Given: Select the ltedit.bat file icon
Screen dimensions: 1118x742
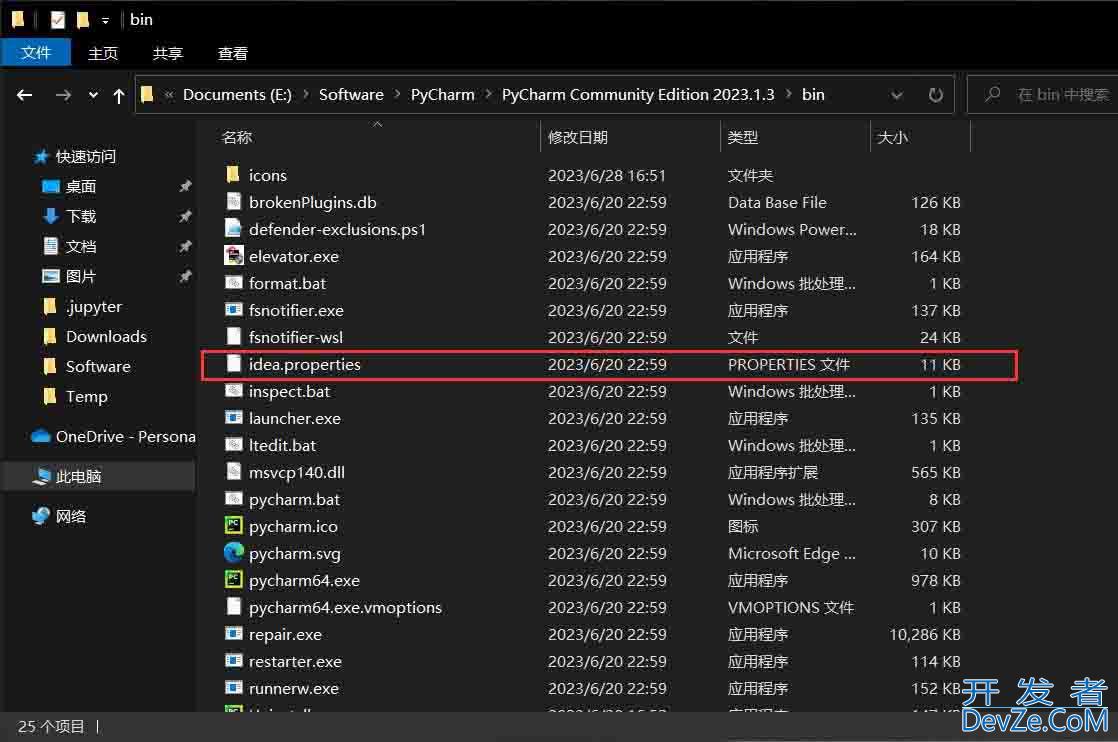Looking at the screenshot, I should click(233, 445).
